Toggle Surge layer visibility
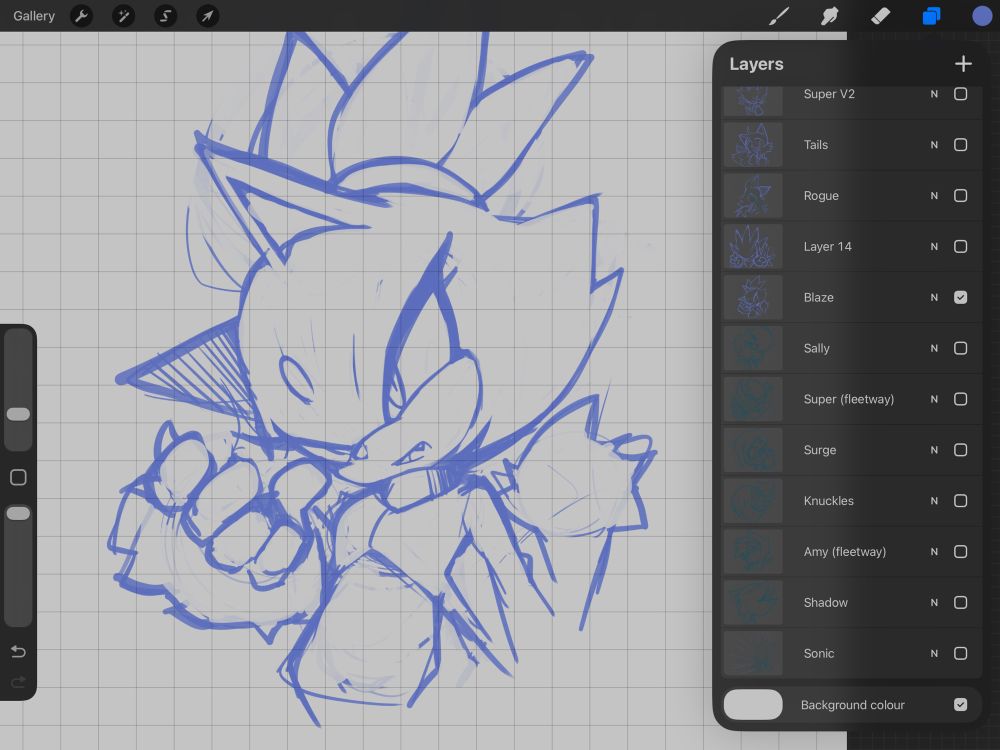 [x=960, y=450]
